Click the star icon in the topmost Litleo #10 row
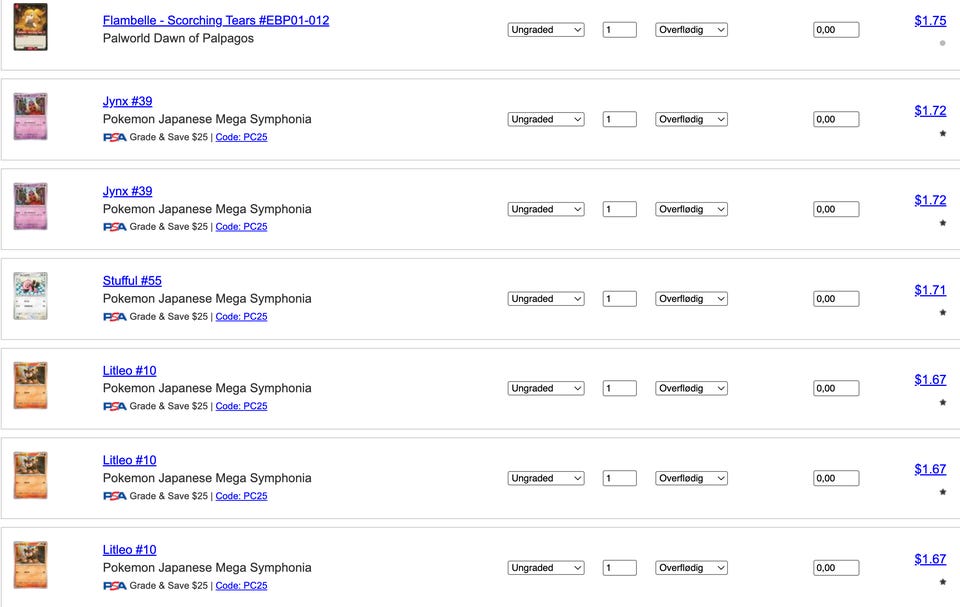 click(943, 402)
